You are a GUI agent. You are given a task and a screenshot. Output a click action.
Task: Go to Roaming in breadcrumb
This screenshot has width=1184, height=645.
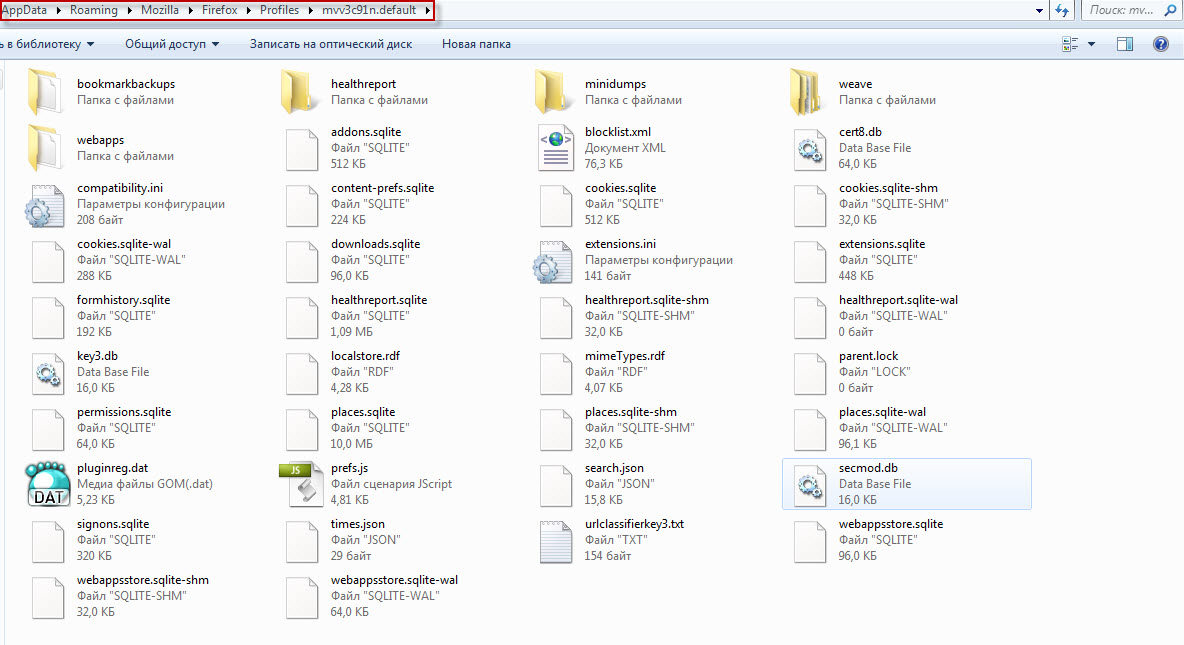point(94,11)
